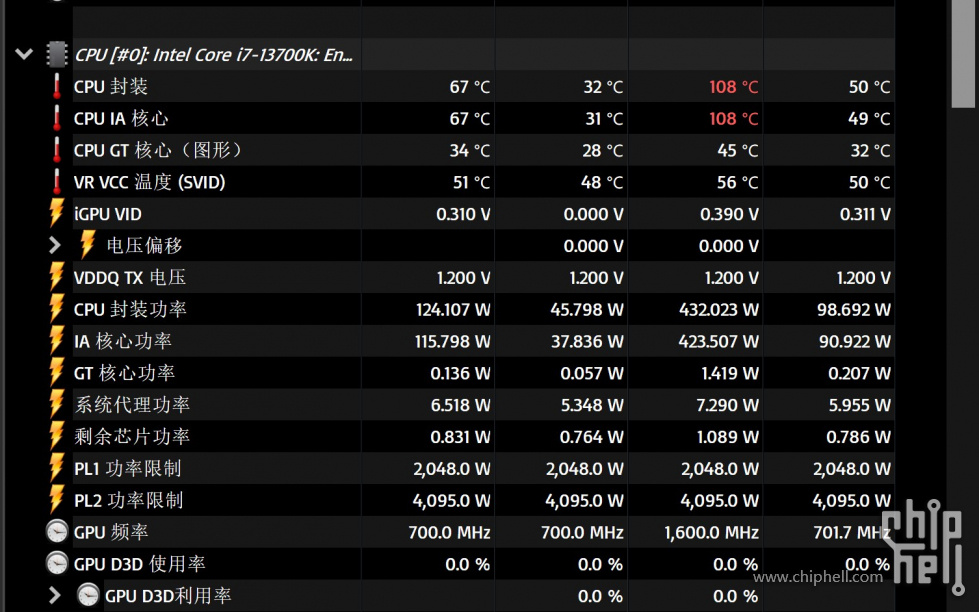The width and height of the screenshot is (979, 612).
Task: Select the GT 核心功率 label
Action: [x=124, y=373]
